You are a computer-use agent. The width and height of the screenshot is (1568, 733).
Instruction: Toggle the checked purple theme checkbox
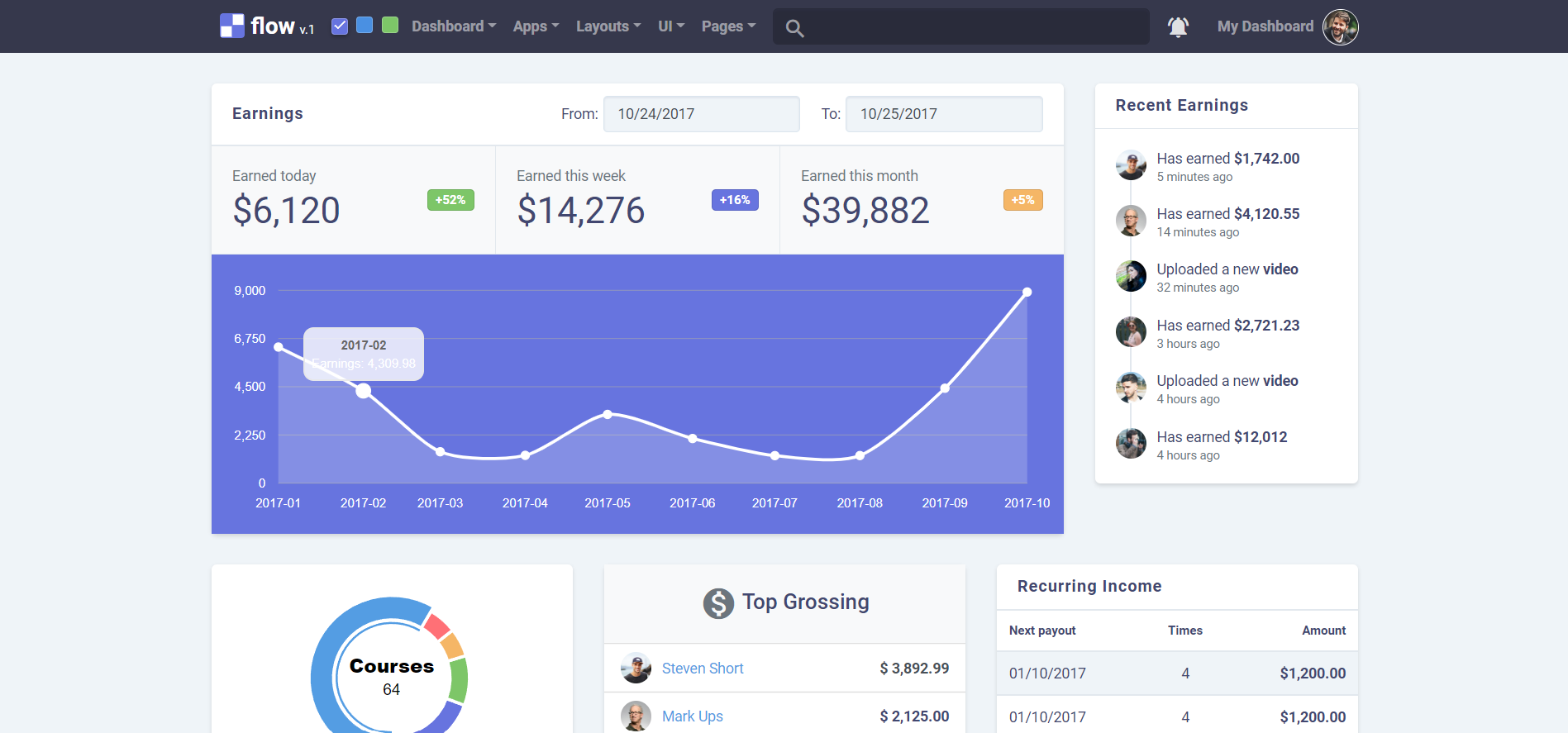pyautogui.click(x=340, y=26)
